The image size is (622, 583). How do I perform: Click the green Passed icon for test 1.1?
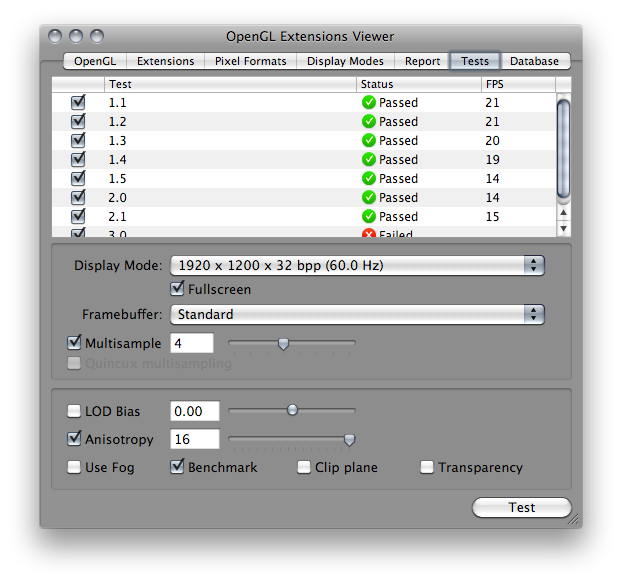tap(369, 102)
